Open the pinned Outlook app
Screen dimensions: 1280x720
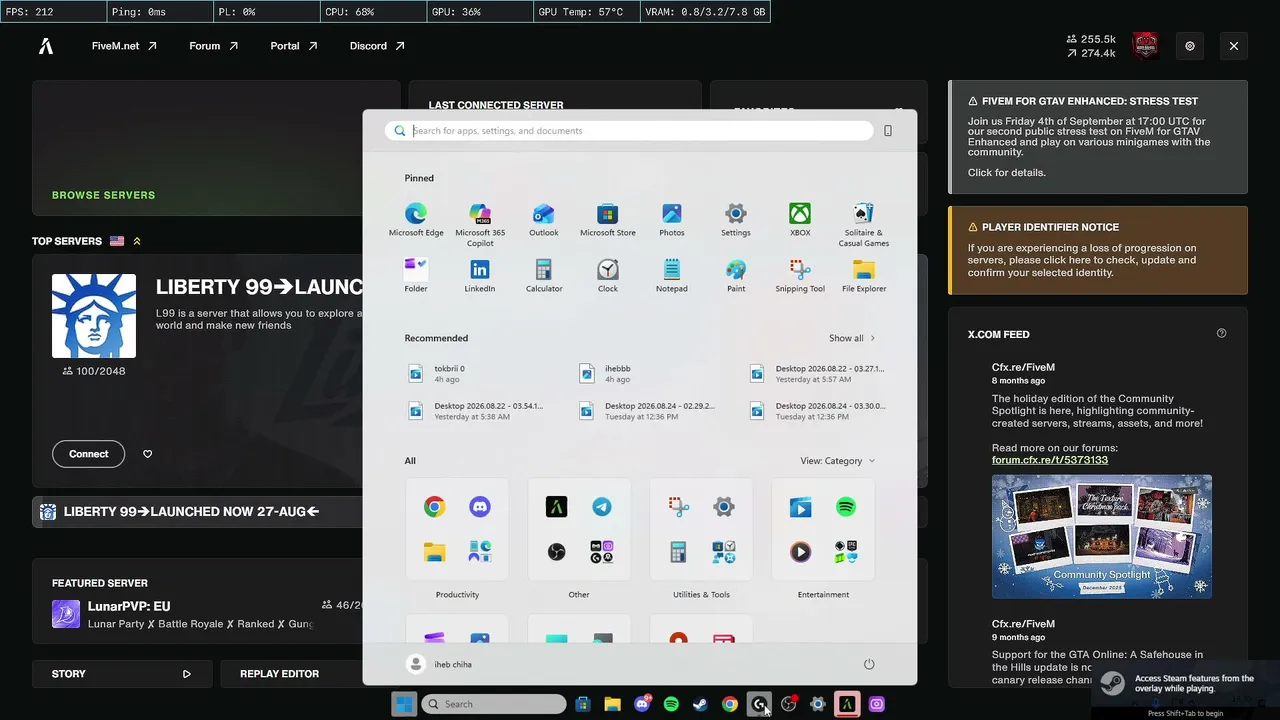[x=544, y=220]
